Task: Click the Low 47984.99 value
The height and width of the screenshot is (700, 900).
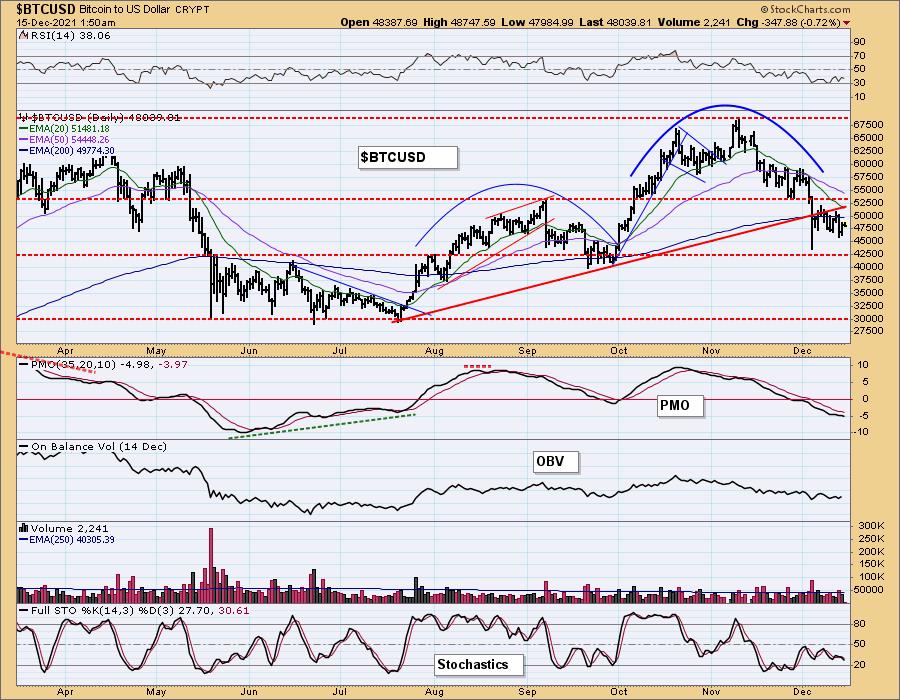Action: pyautogui.click(x=537, y=22)
